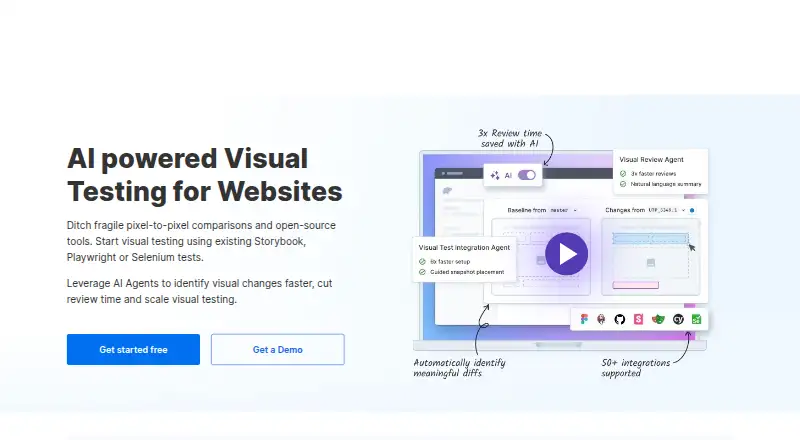The height and width of the screenshot is (440, 800).
Task: Click the Selenium integration icon
Action: pyautogui.click(x=696, y=319)
